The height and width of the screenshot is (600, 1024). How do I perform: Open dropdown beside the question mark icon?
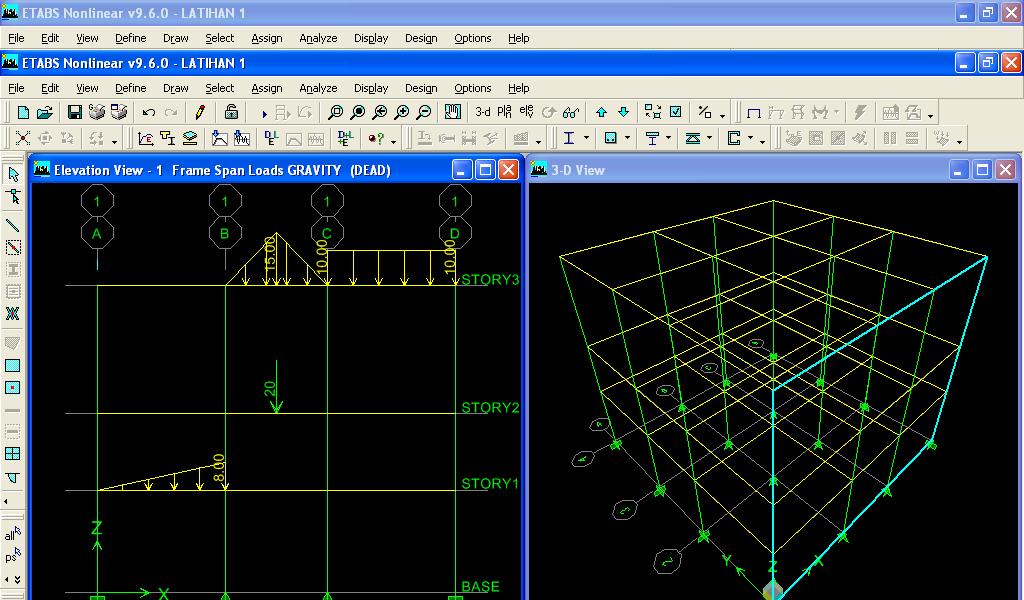point(393,140)
